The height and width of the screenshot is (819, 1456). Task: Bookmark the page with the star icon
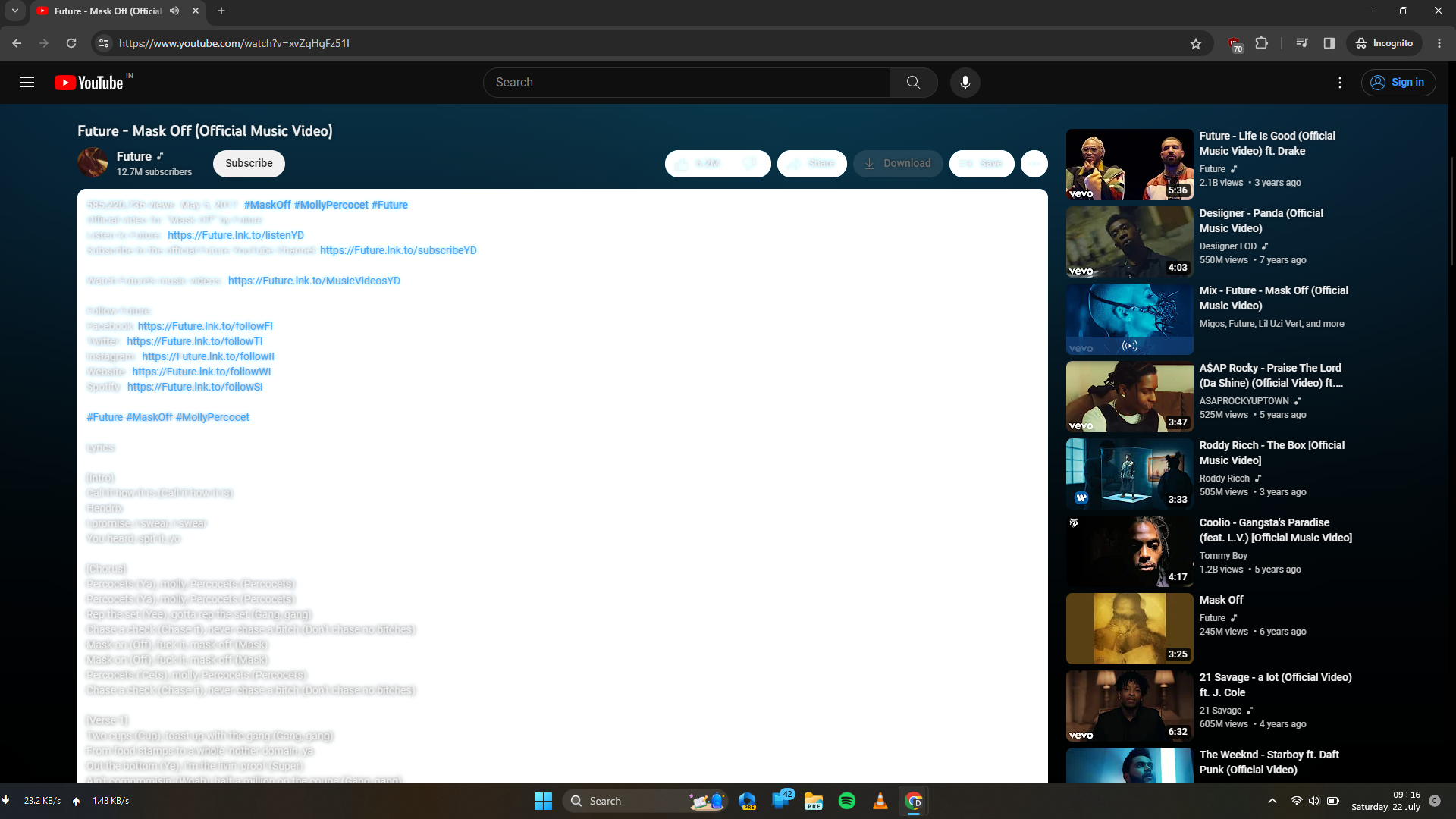tap(1196, 43)
